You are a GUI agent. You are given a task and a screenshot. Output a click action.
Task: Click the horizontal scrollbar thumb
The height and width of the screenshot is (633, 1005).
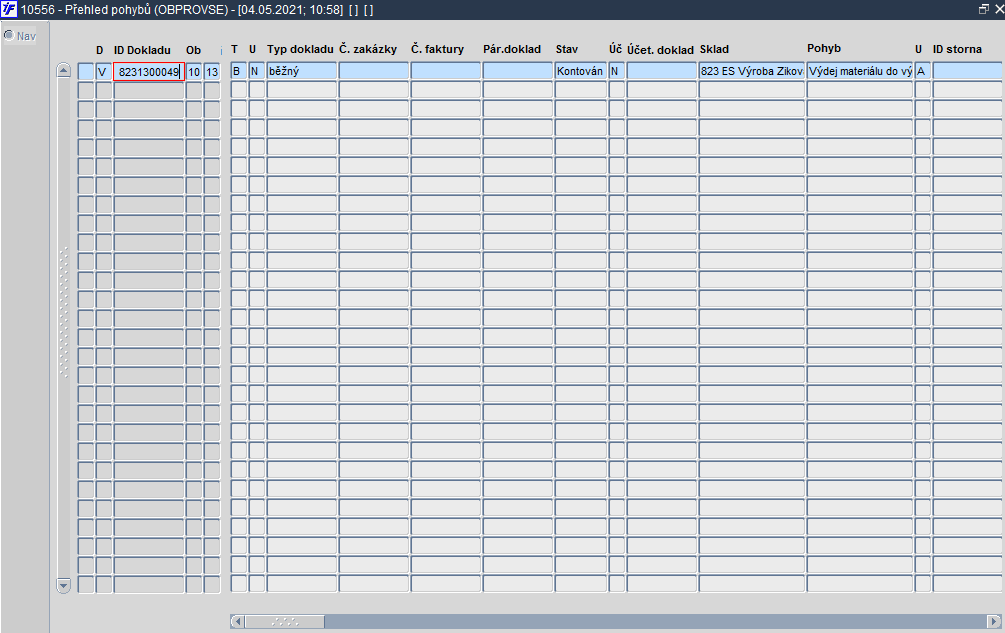pyautogui.click(x=285, y=621)
